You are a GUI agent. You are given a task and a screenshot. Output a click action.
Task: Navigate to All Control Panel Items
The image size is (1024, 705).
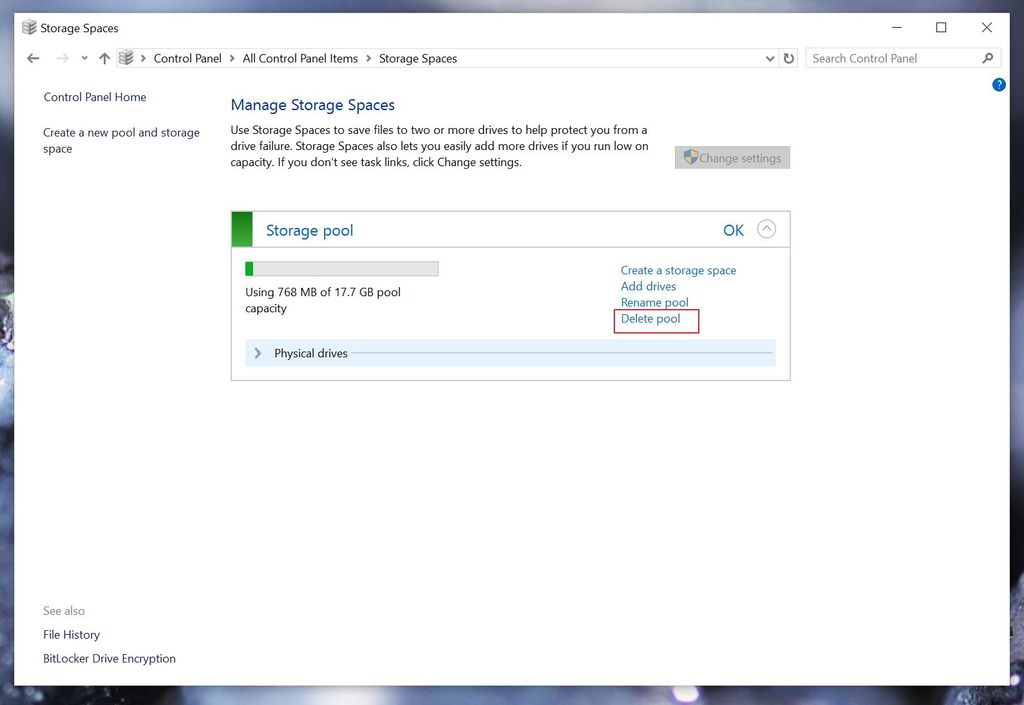[x=300, y=58]
